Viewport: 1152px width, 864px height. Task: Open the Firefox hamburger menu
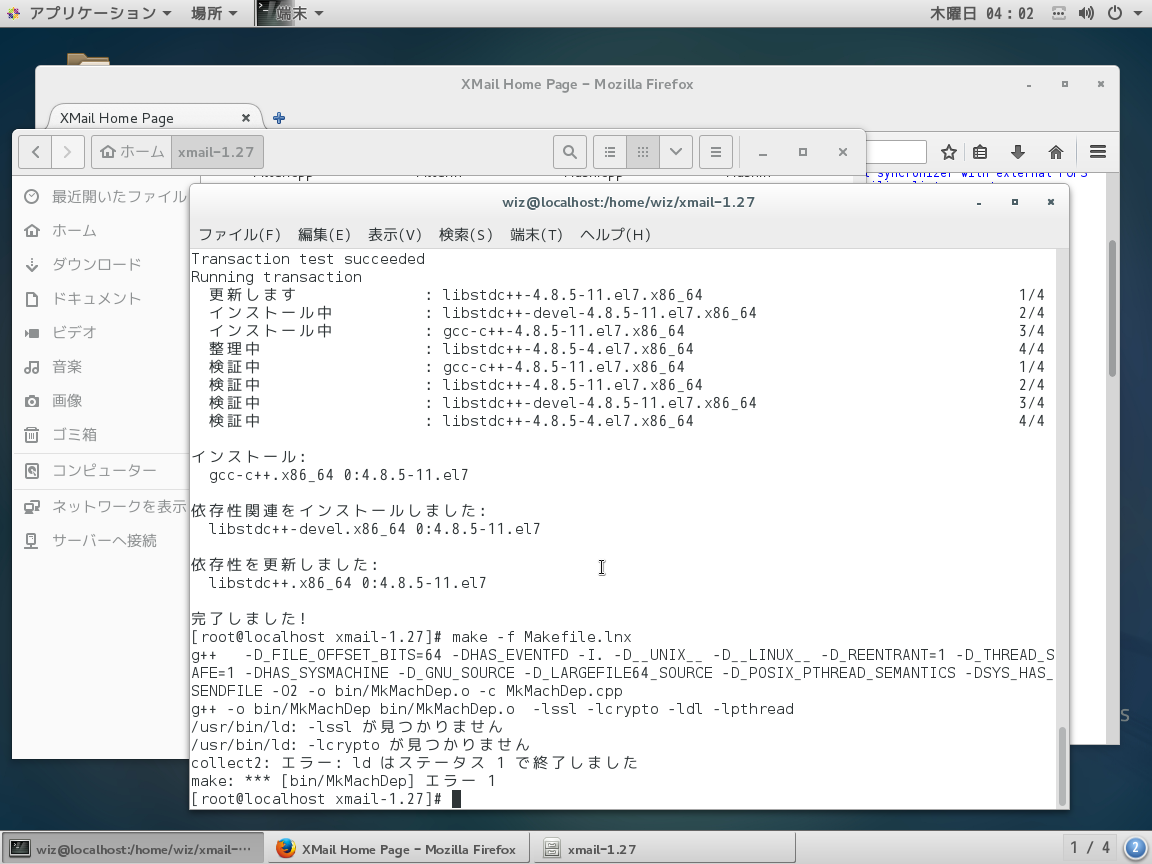click(x=1098, y=152)
